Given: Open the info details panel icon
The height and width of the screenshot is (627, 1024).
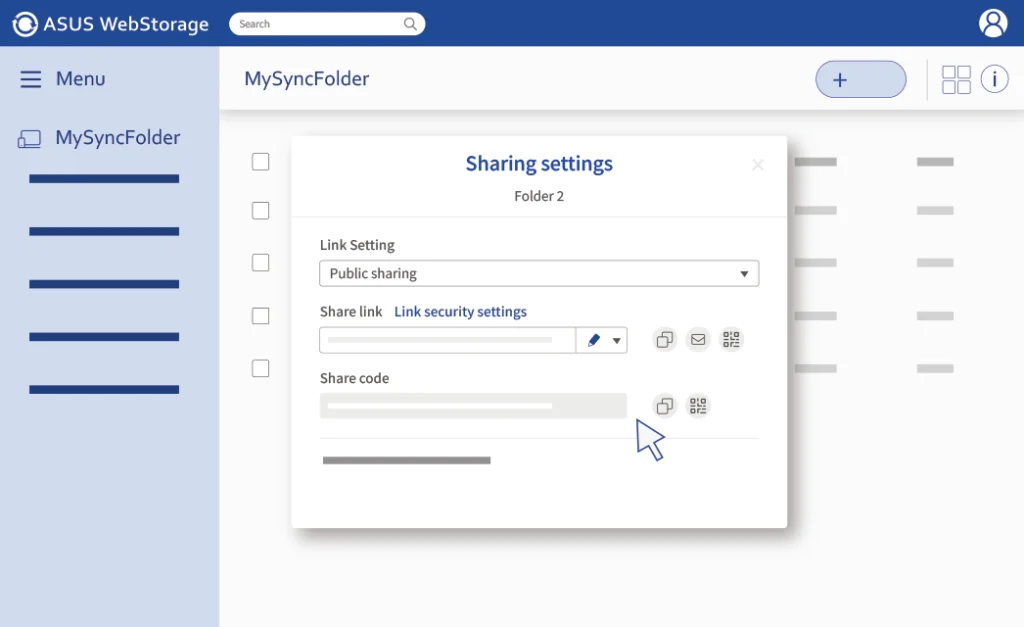Looking at the screenshot, I should coord(994,80).
